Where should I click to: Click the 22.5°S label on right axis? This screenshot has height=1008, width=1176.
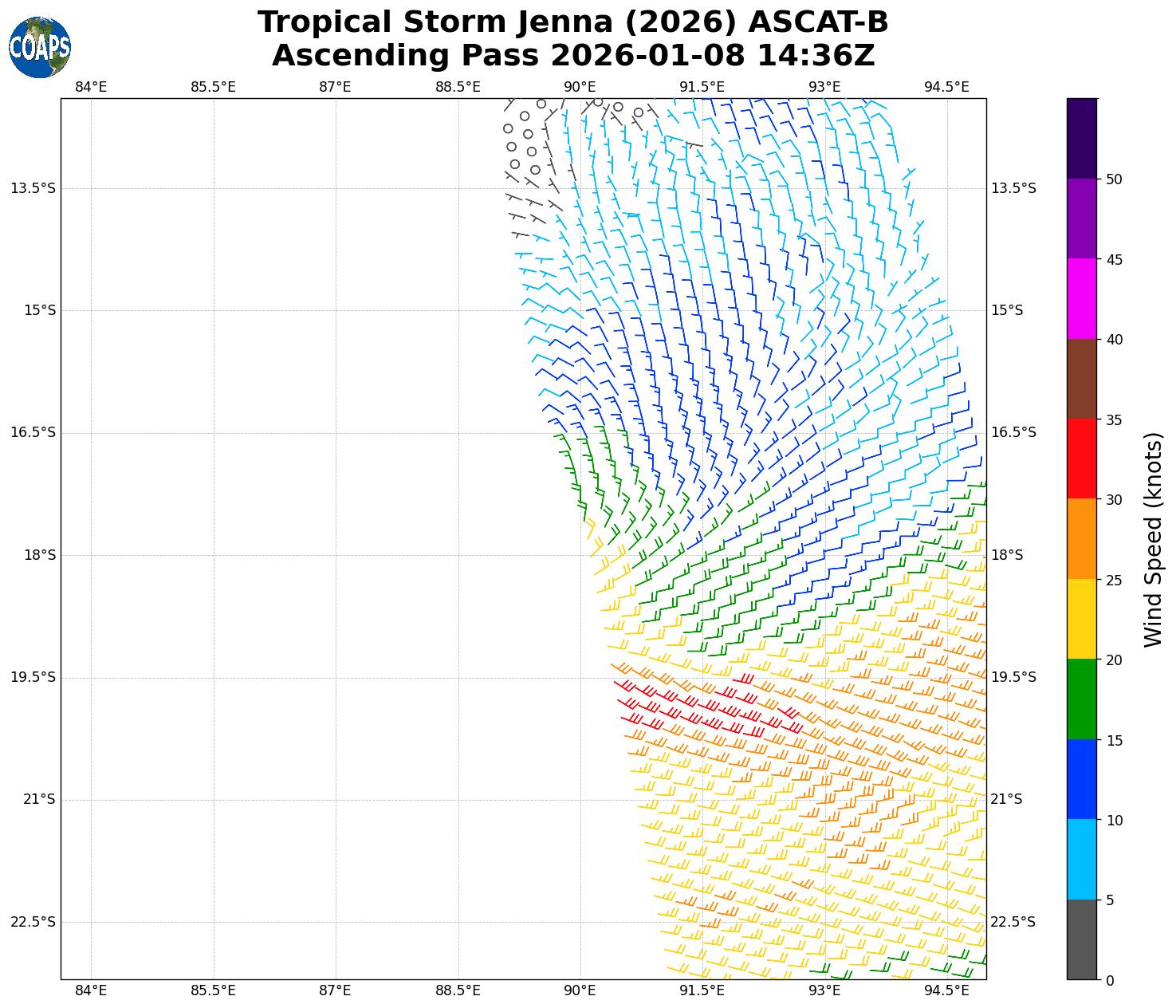(x=1013, y=922)
